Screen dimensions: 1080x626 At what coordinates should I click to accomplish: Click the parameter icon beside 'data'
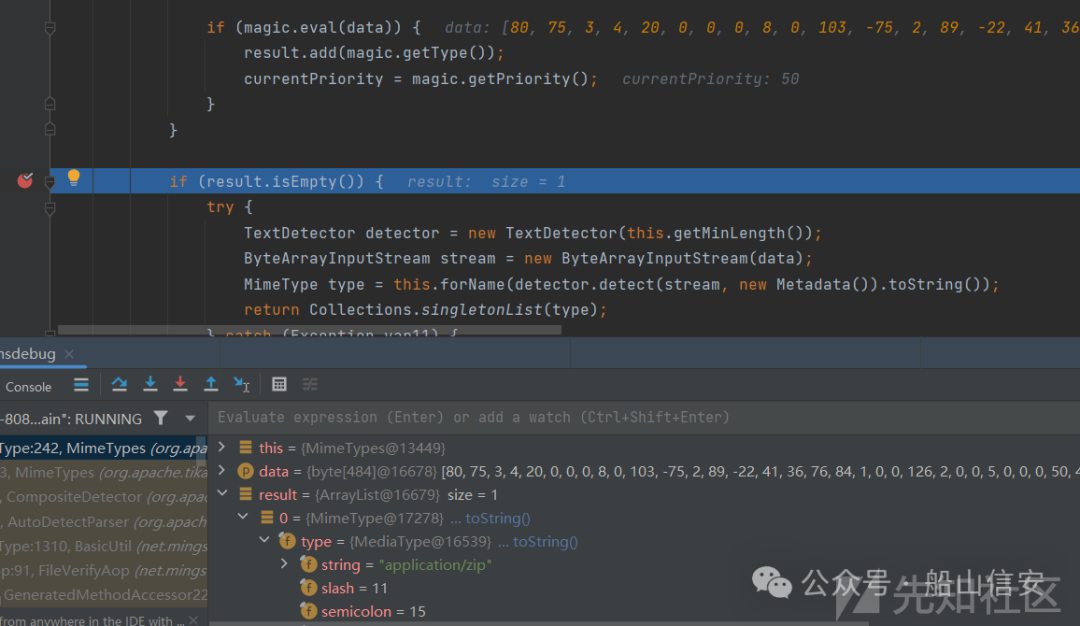point(245,471)
